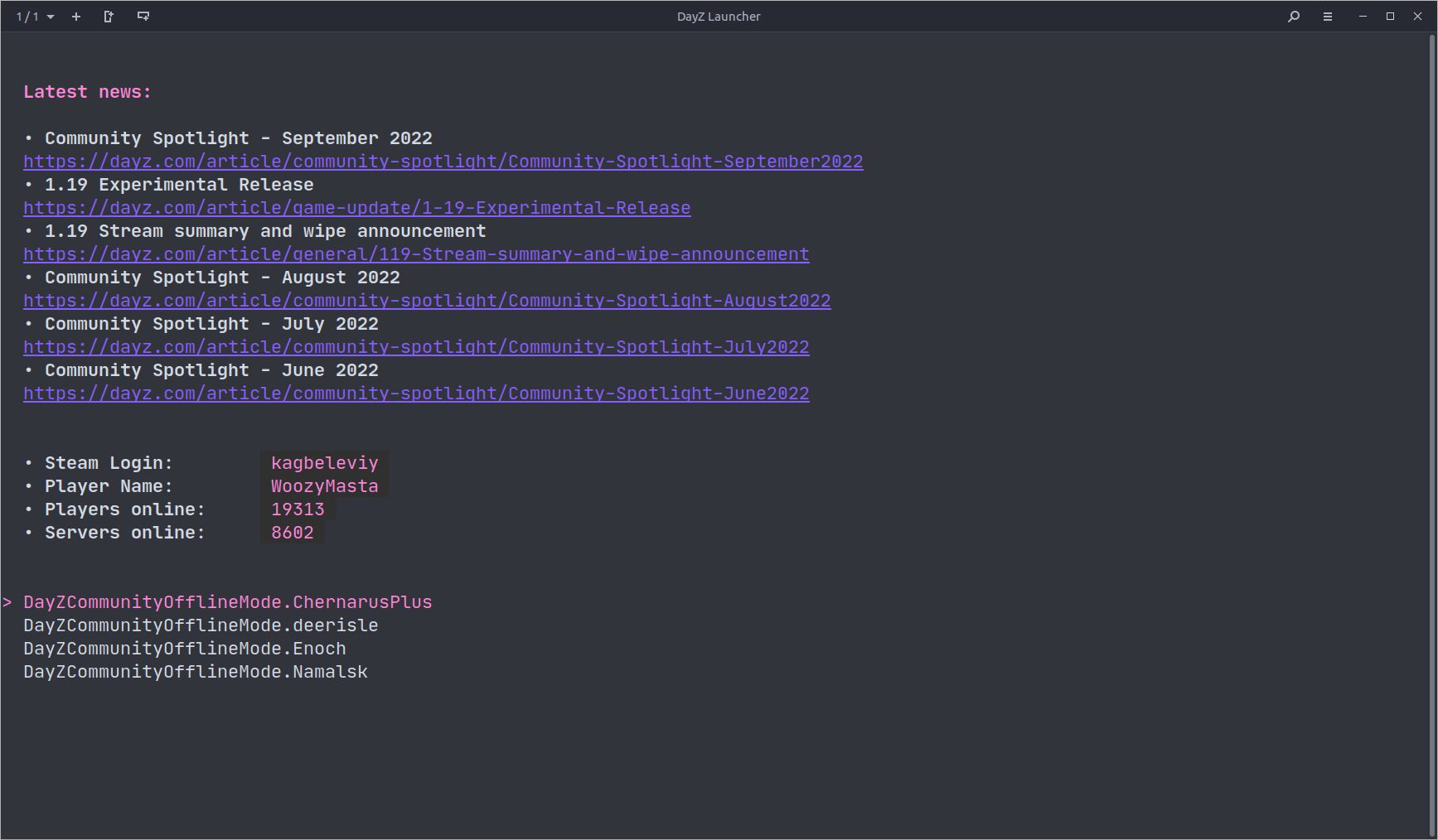
Task: Open the tab switcher dropdown arrow
Action: 51,17
